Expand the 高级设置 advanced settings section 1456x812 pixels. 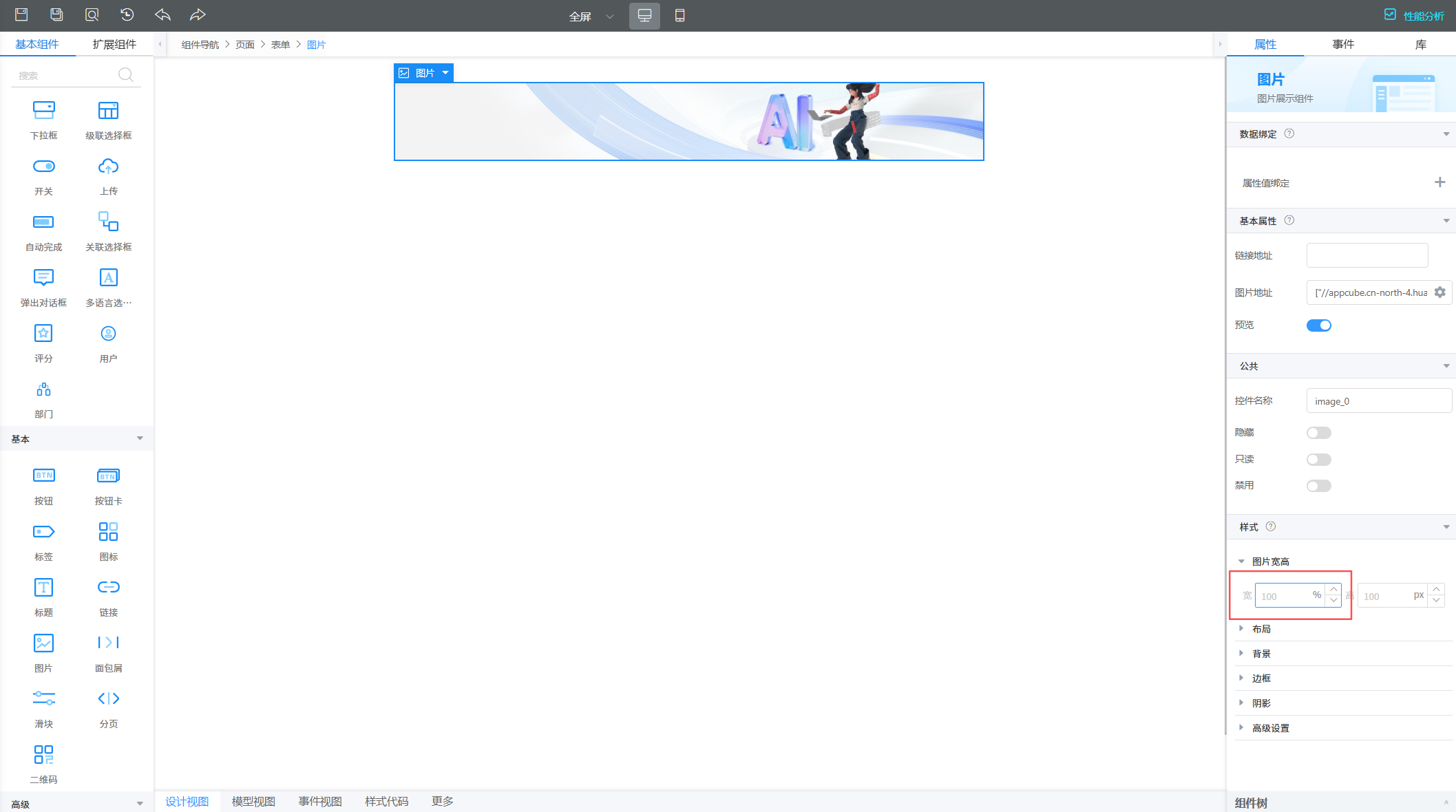(x=1270, y=728)
